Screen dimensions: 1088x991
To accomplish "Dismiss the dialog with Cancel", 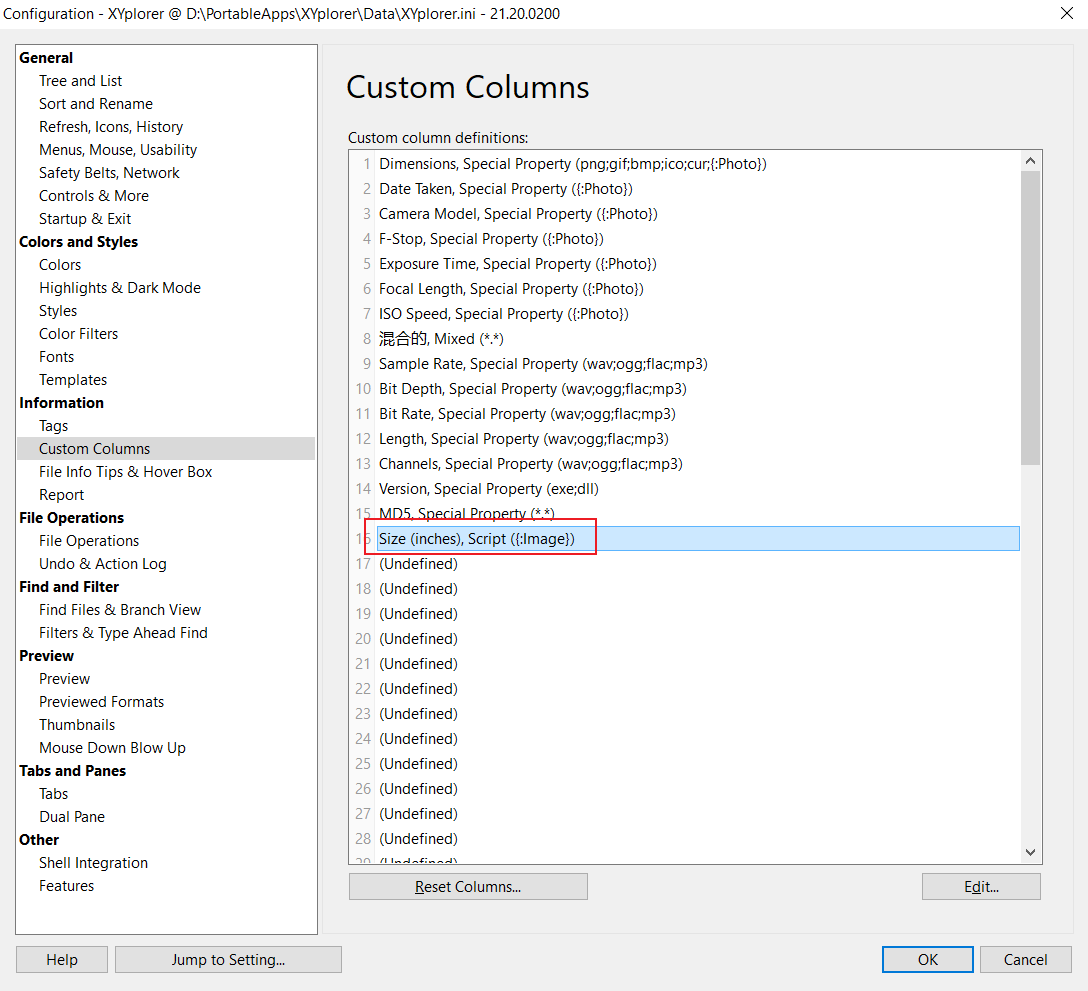I will [x=1025, y=959].
